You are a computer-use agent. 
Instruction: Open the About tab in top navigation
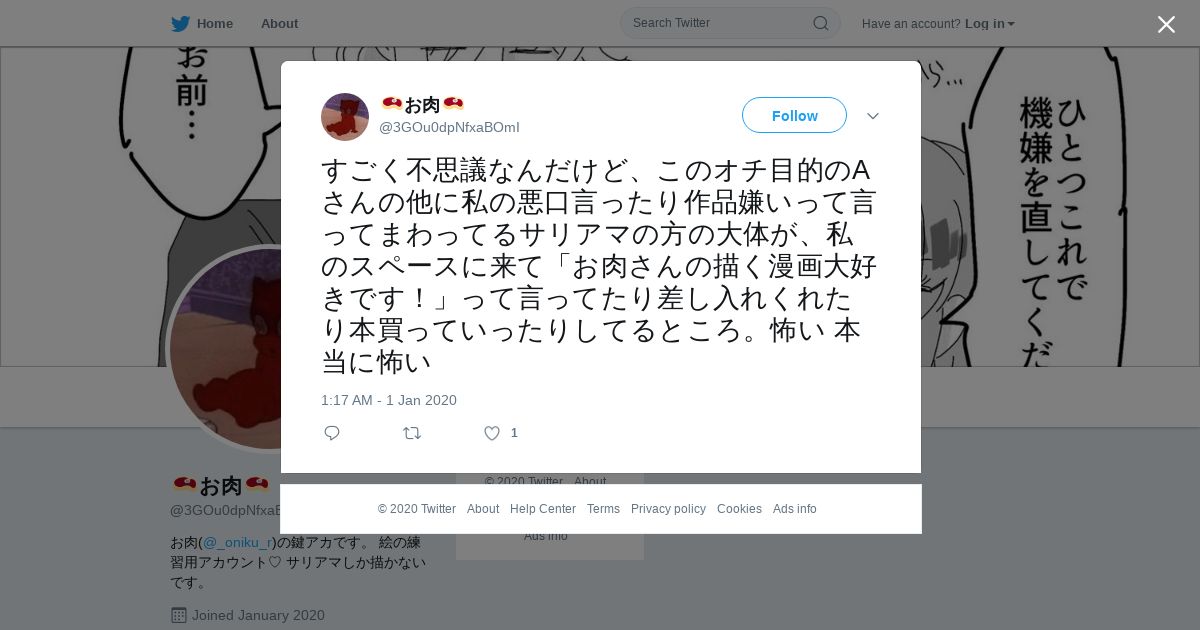(279, 24)
